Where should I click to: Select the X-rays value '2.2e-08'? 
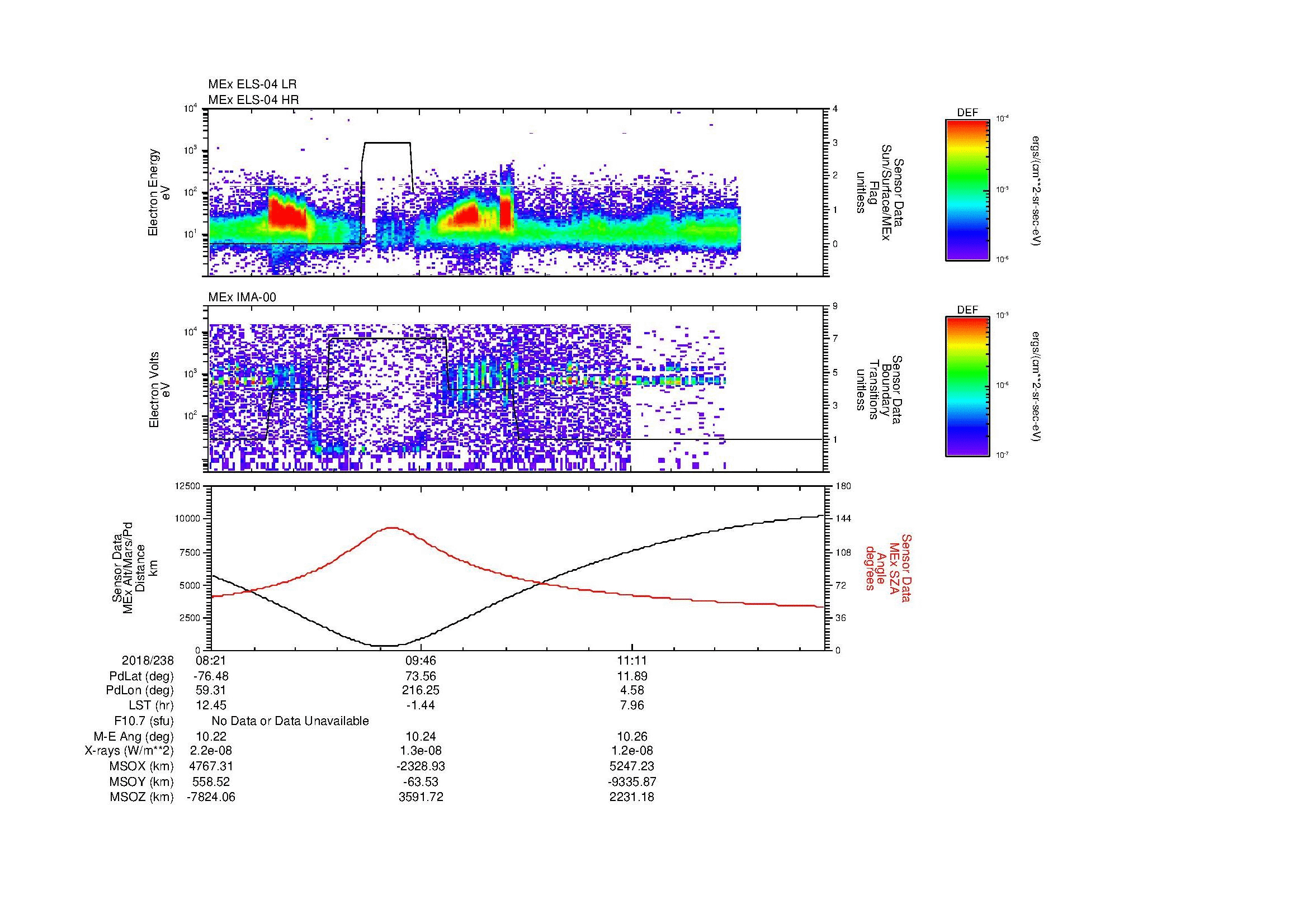coord(211,751)
